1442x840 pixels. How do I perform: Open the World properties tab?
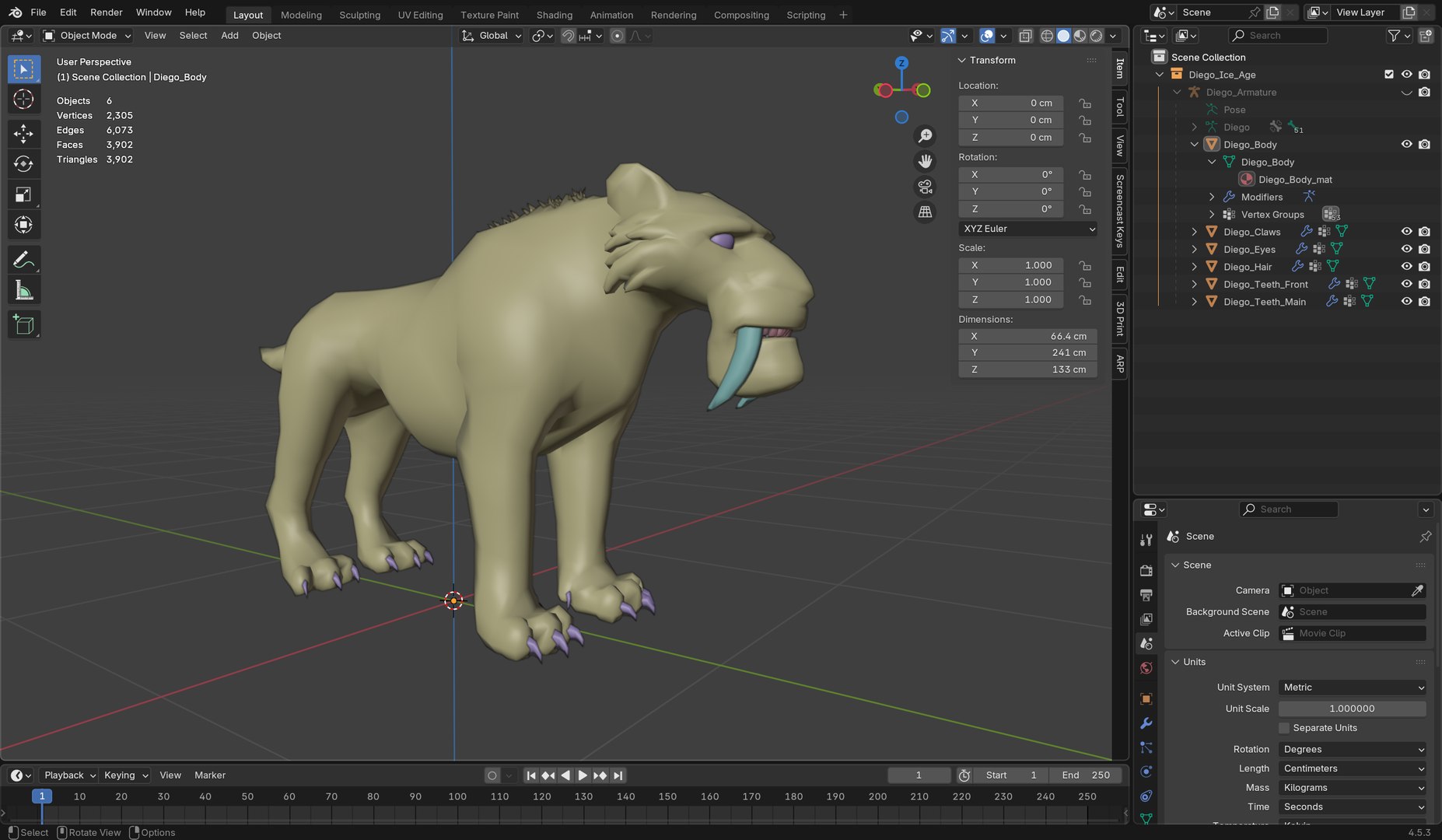[x=1146, y=668]
